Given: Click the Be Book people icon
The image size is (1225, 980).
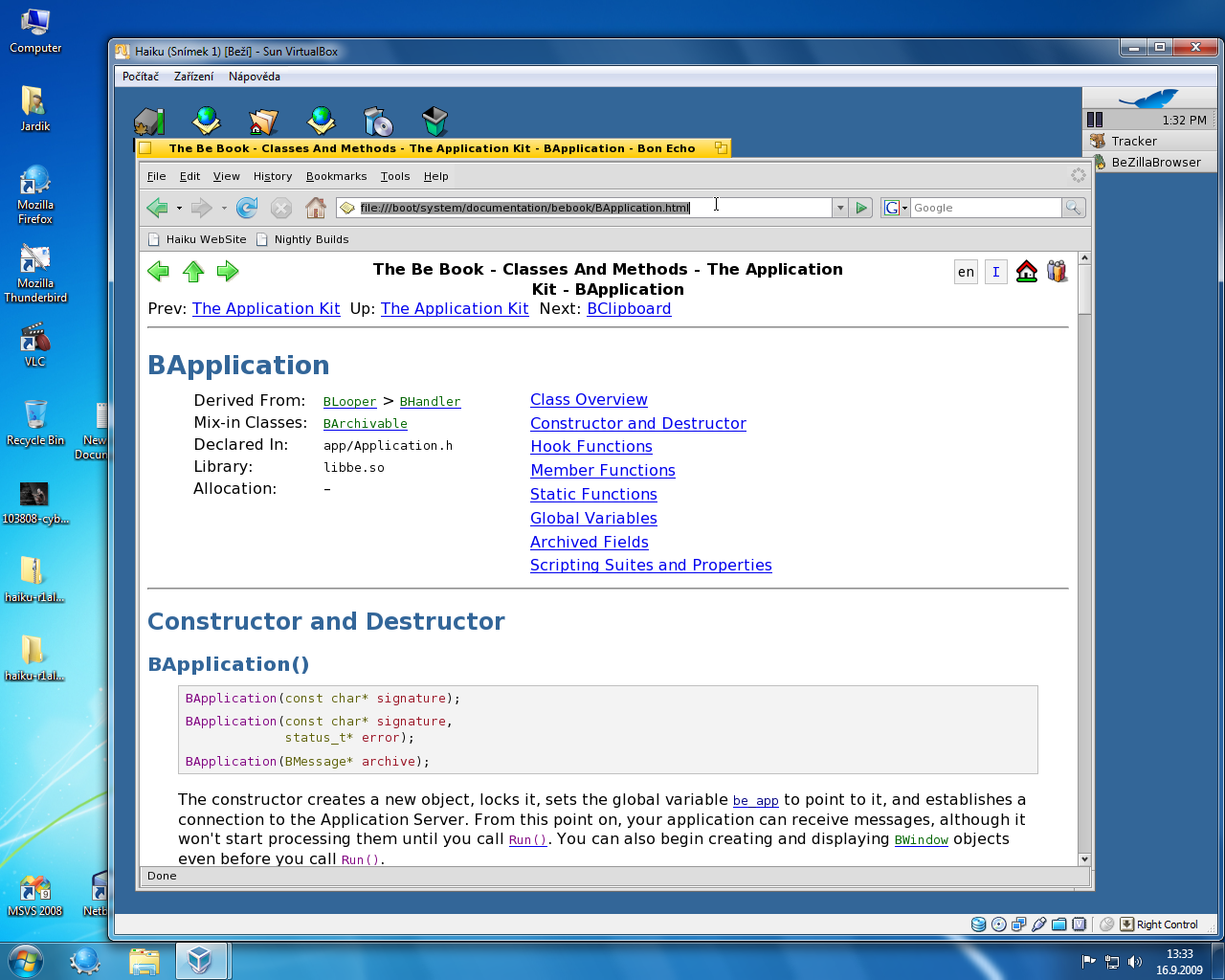Looking at the screenshot, I should point(1057,272).
